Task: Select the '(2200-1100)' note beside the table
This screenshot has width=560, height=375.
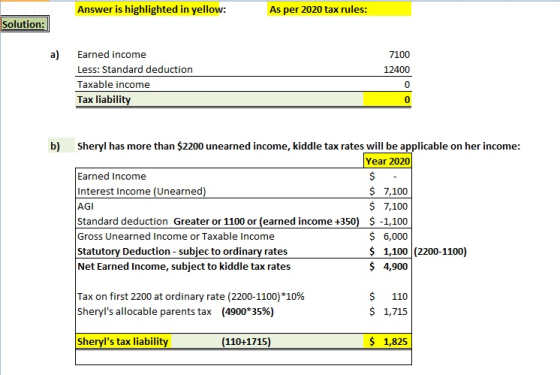Action: coord(440,251)
